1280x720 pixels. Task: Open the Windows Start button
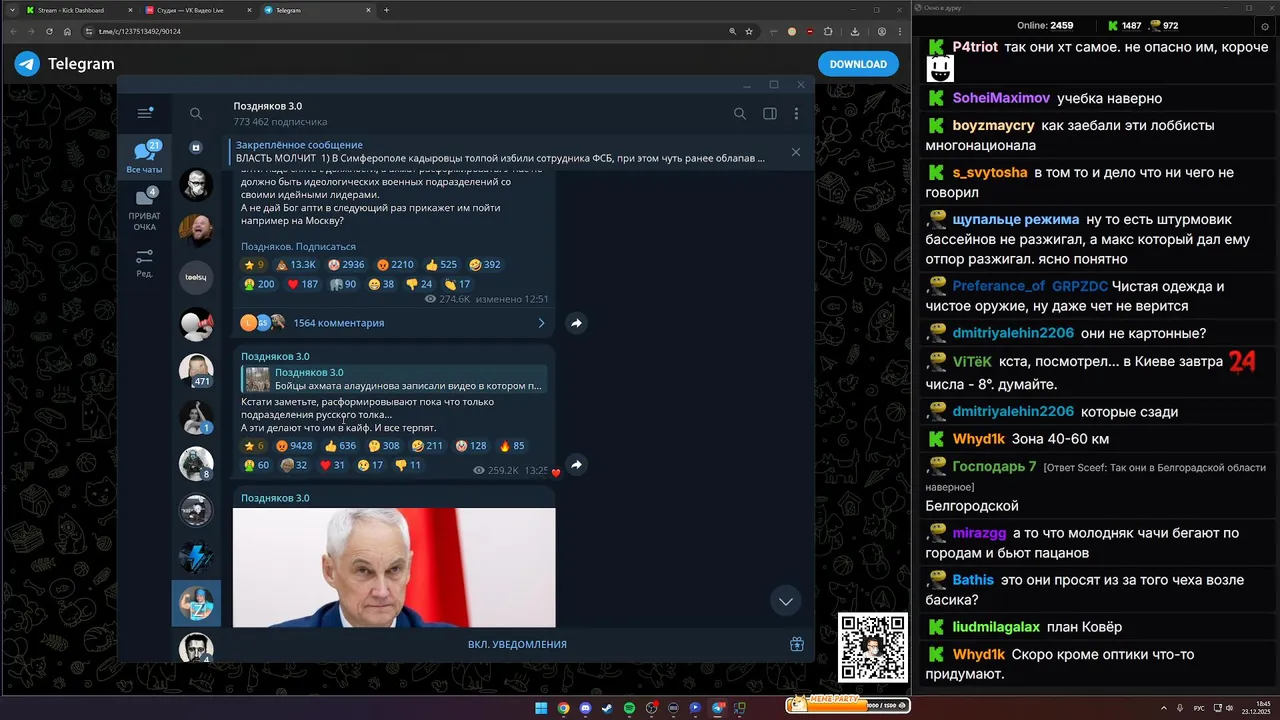click(x=541, y=708)
